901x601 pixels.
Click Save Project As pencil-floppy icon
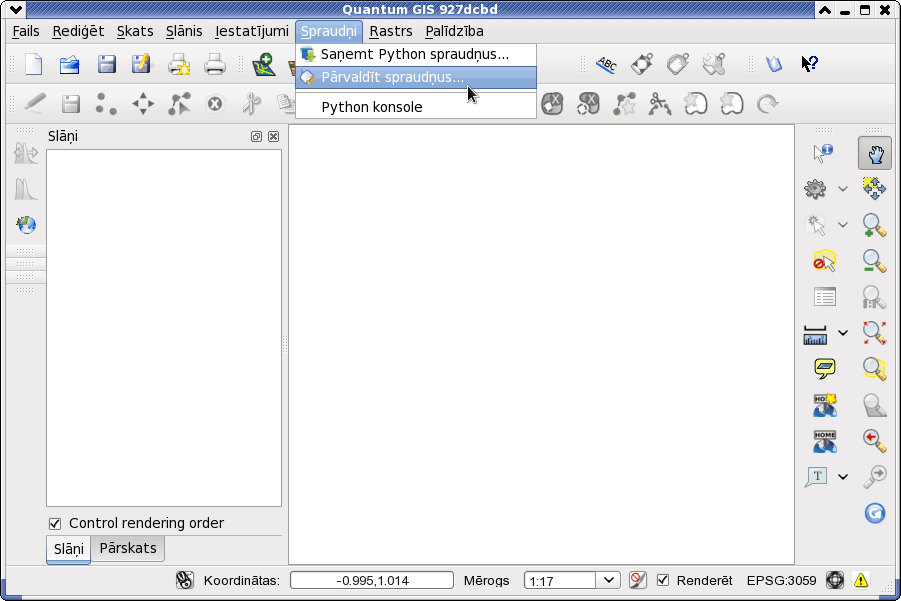[x=141, y=64]
